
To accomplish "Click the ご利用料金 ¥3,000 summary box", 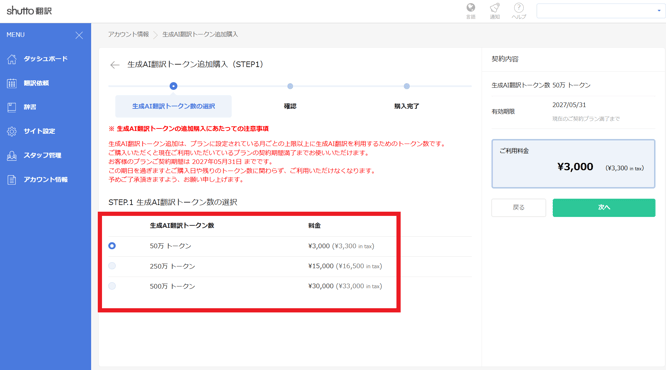I will (573, 164).
